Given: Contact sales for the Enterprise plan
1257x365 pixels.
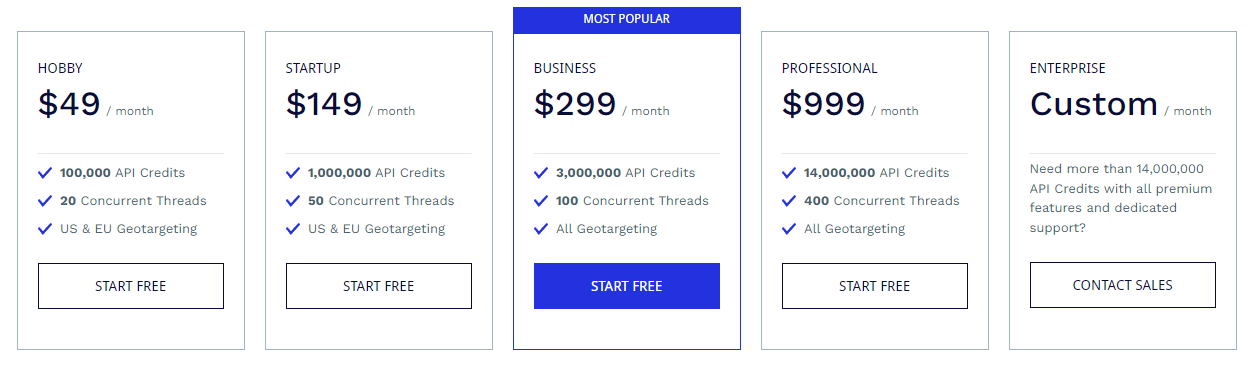Looking at the screenshot, I should pyautogui.click(x=1123, y=285).
